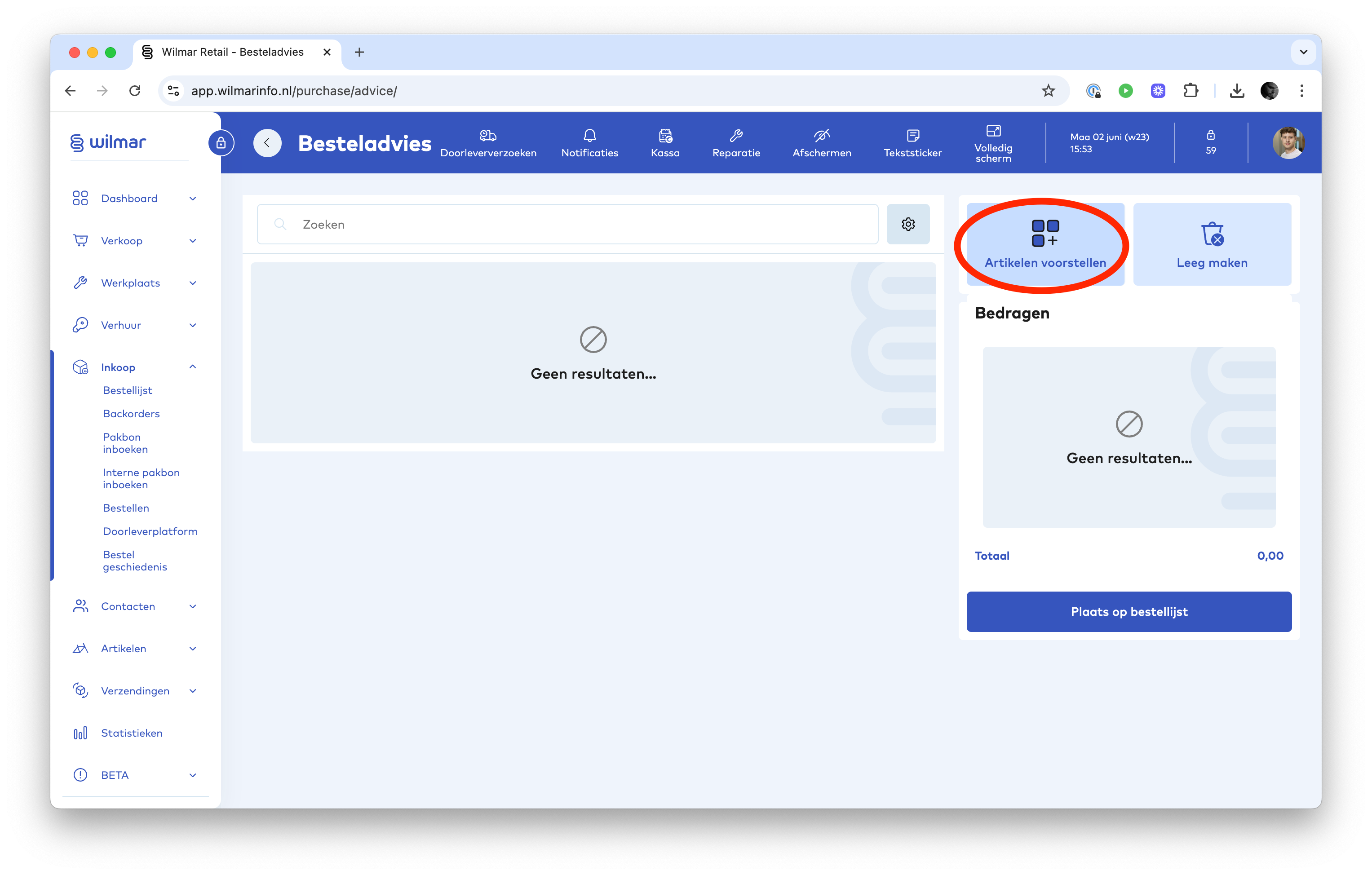Click the sidebar lock toggle button
This screenshot has width=1372, height=875.
pyautogui.click(x=221, y=143)
